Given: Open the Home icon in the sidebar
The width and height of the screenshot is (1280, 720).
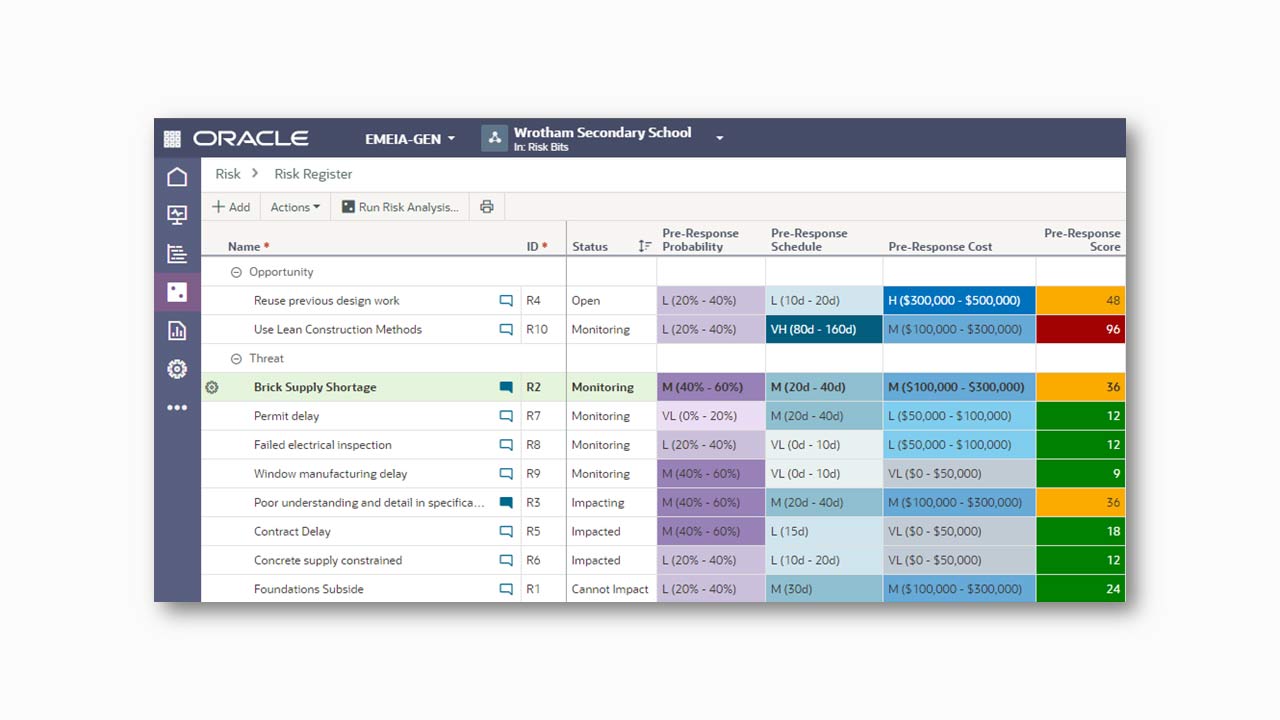Looking at the screenshot, I should coord(177,176).
